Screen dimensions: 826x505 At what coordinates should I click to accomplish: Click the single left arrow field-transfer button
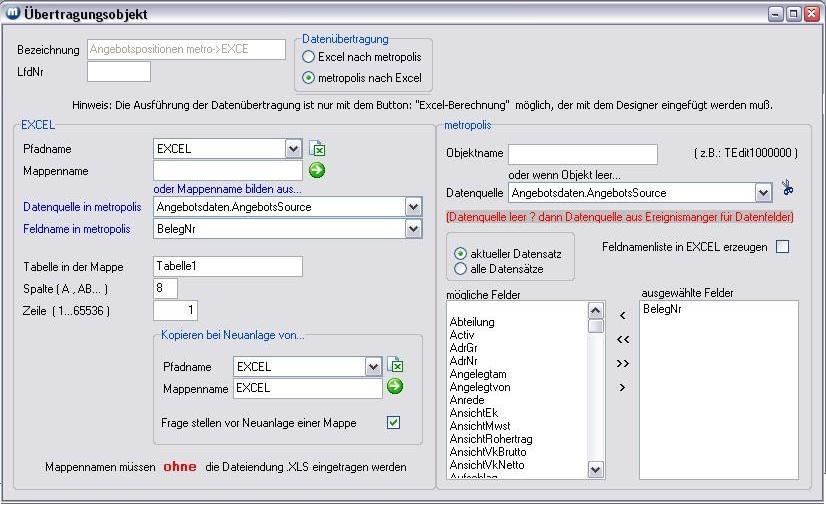click(x=622, y=315)
